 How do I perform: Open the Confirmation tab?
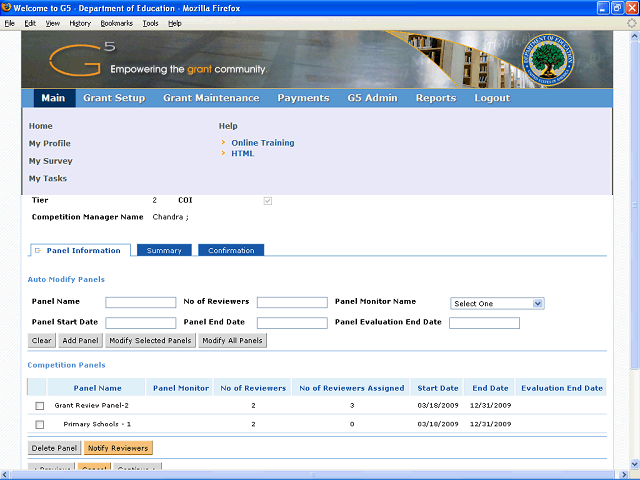click(x=231, y=250)
